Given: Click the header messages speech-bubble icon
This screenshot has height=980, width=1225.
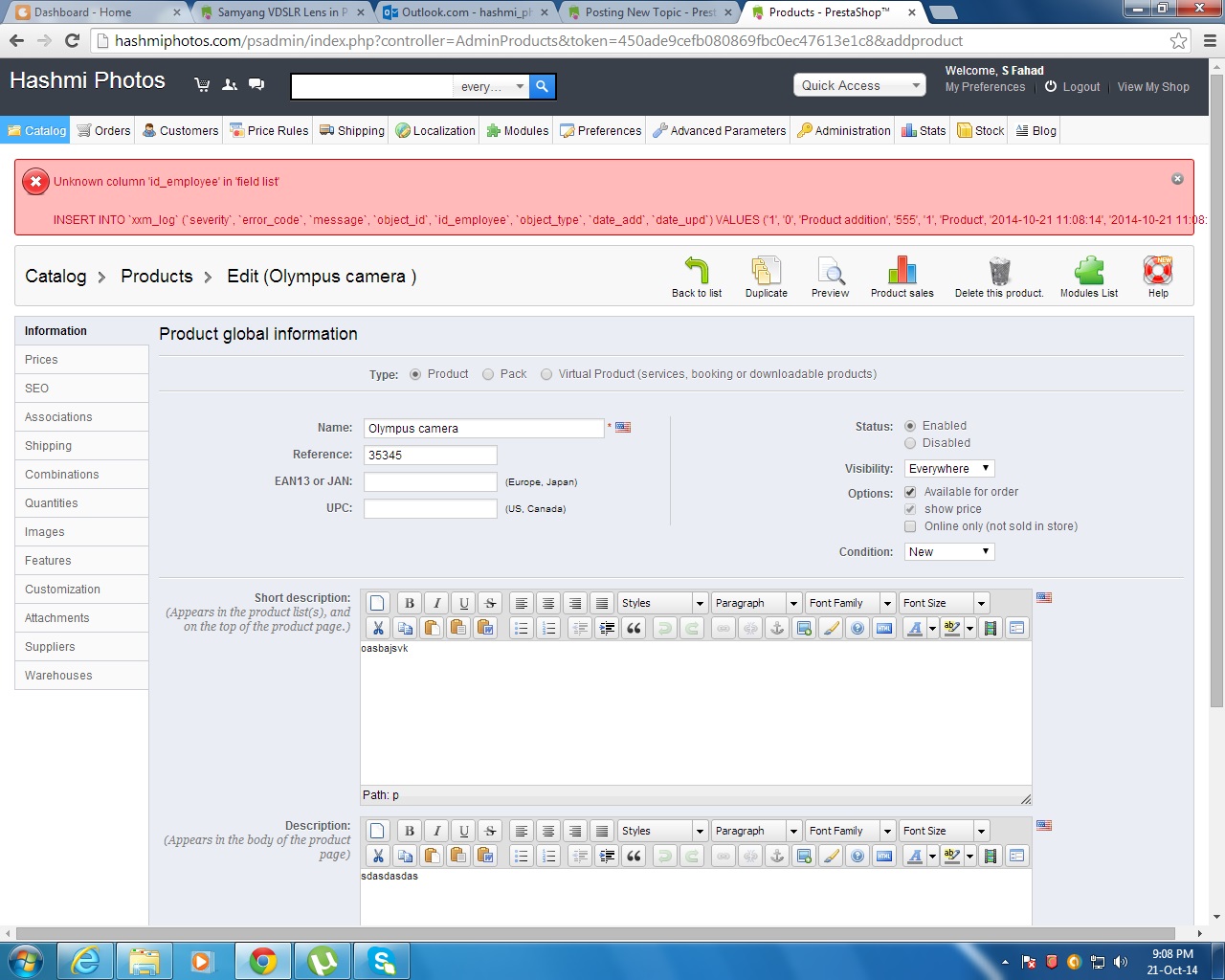Looking at the screenshot, I should coord(256,84).
